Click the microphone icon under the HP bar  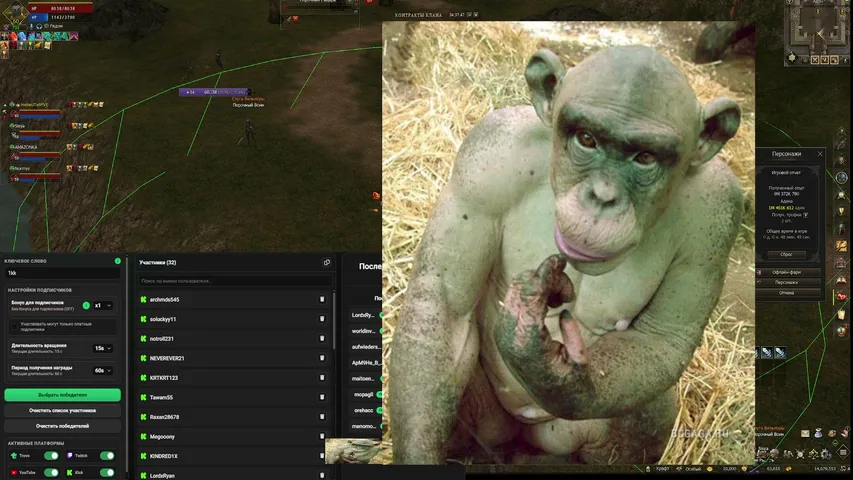31,26
